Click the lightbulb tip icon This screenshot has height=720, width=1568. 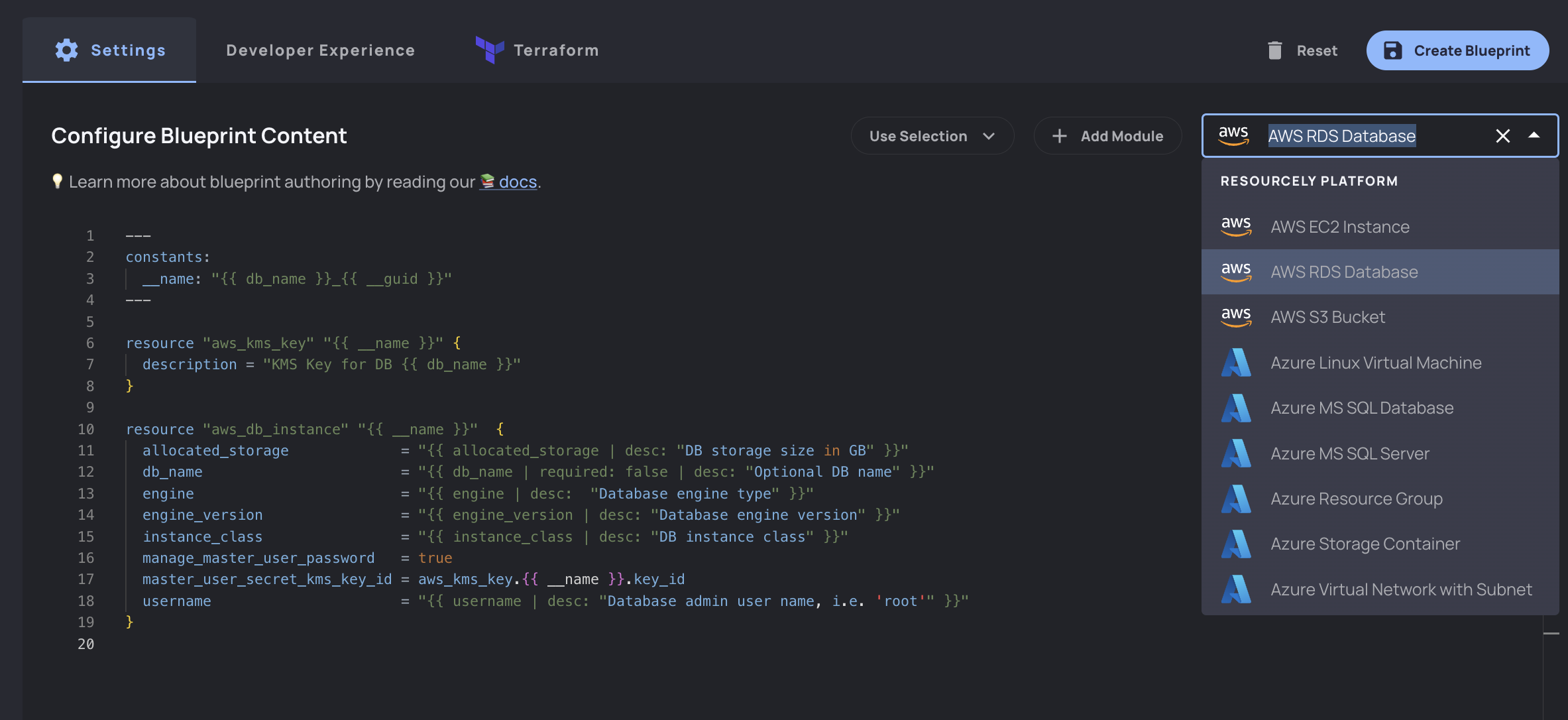click(58, 181)
